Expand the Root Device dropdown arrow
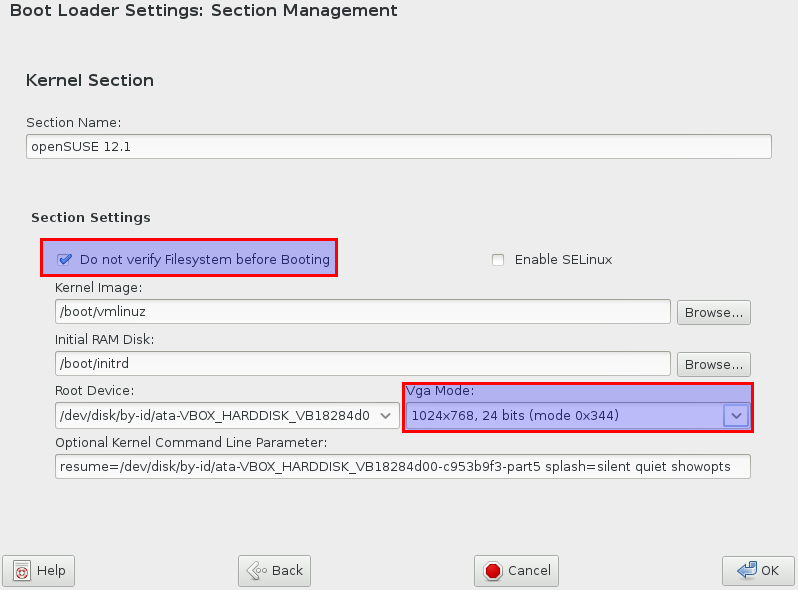 pos(387,414)
